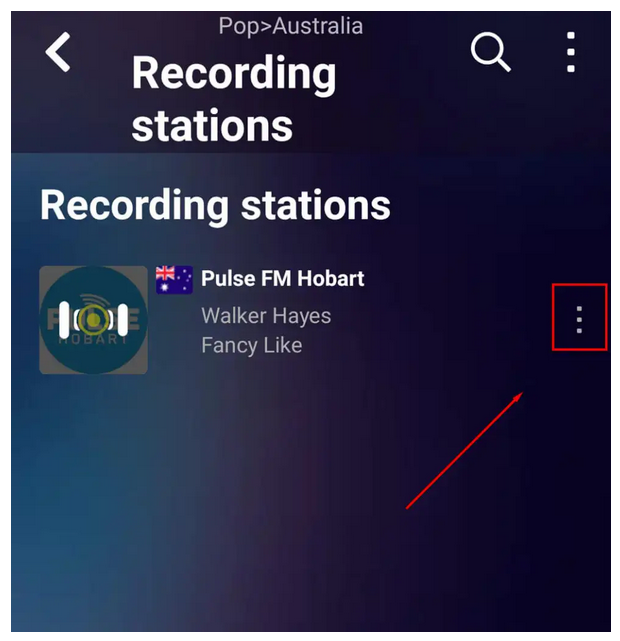620x641 pixels.
Task: Open options for Pulse FM Hobart
Action: (x=579, y=319)
